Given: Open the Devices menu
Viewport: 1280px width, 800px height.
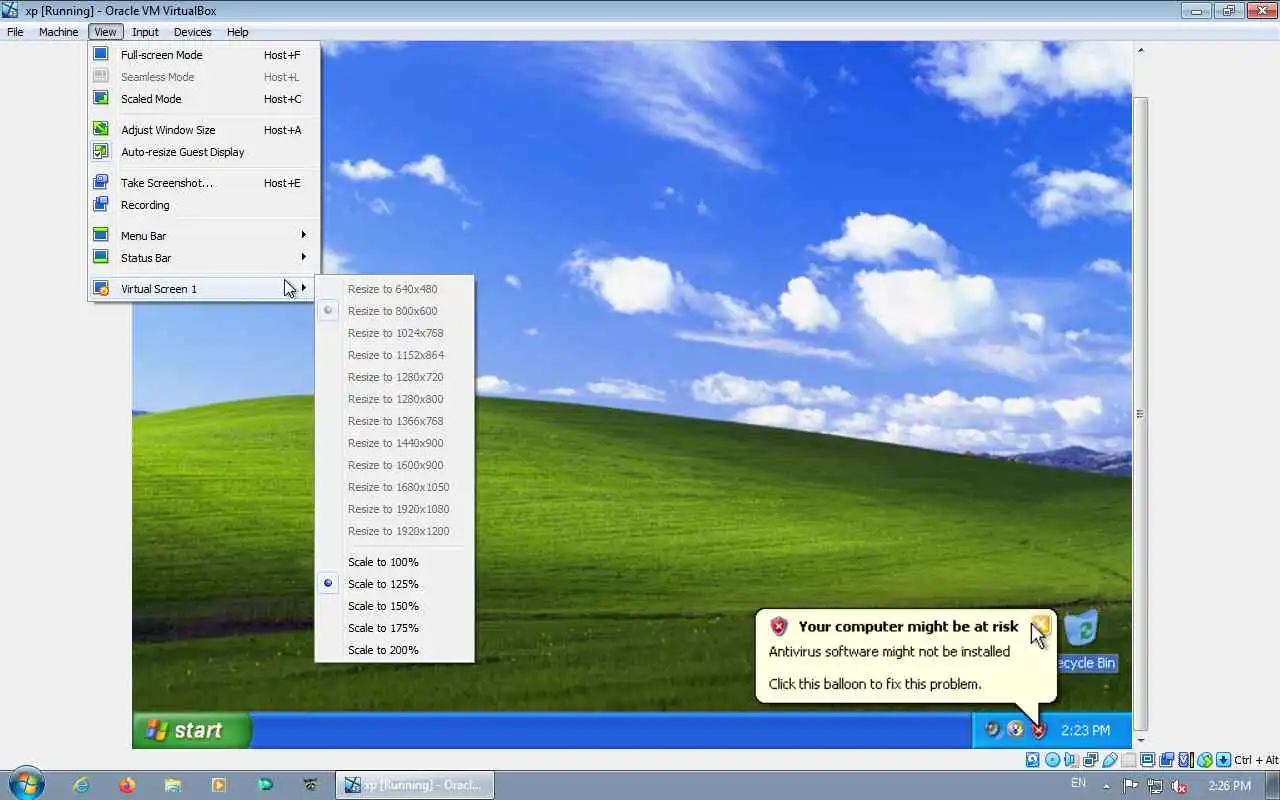Looking at the screenshot, I should pos(192,32).
